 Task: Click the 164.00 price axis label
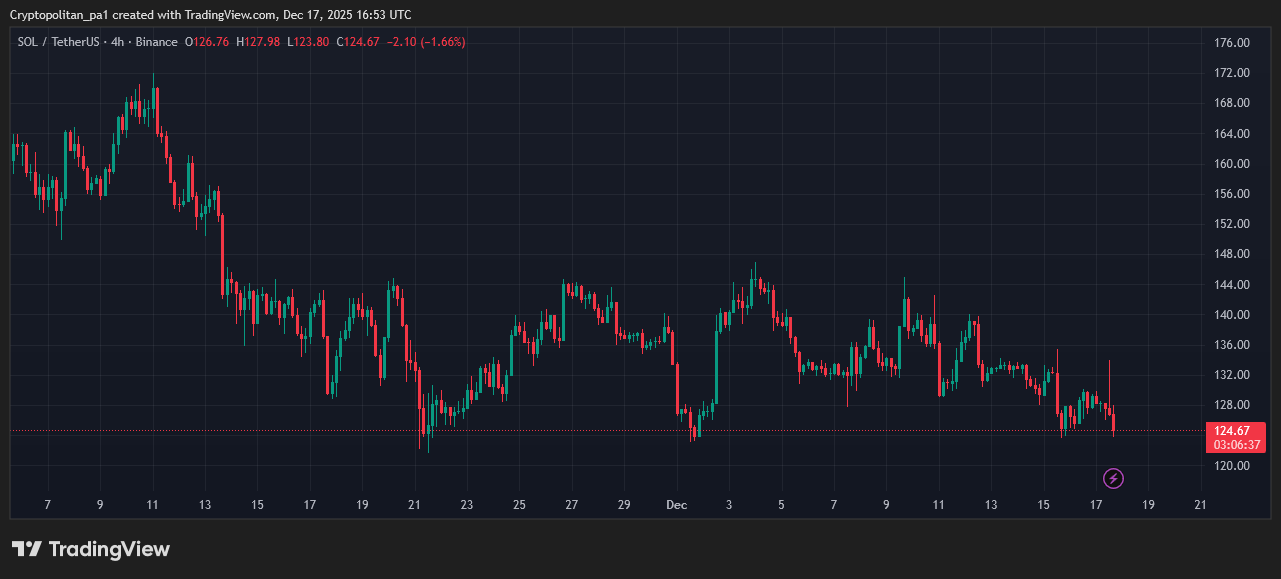[1231, 134]
